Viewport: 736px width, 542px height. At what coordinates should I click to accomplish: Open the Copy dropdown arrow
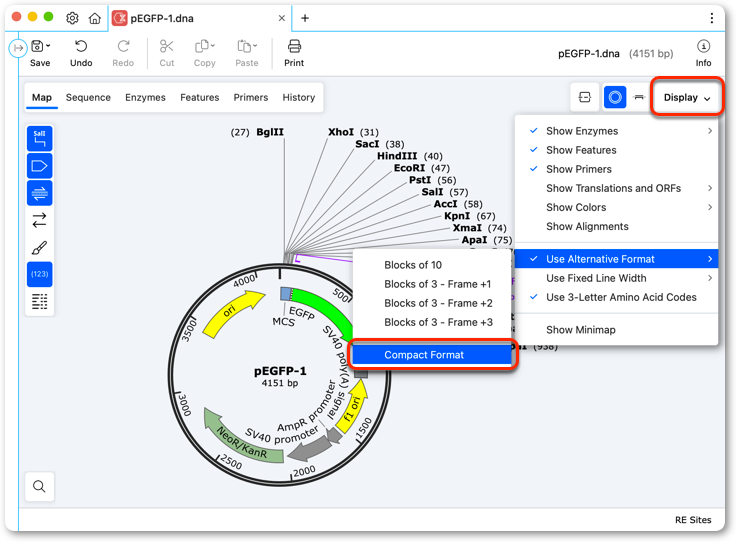click(213, 46)
